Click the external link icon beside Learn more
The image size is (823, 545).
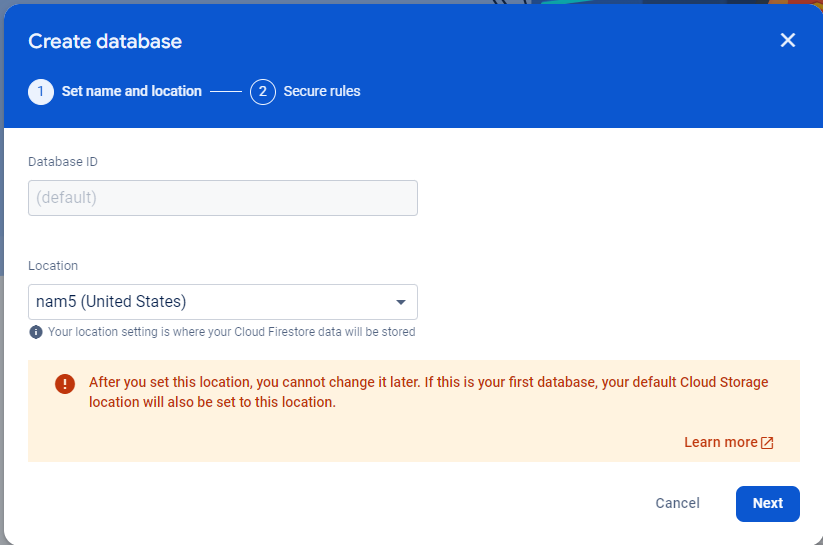767,442
